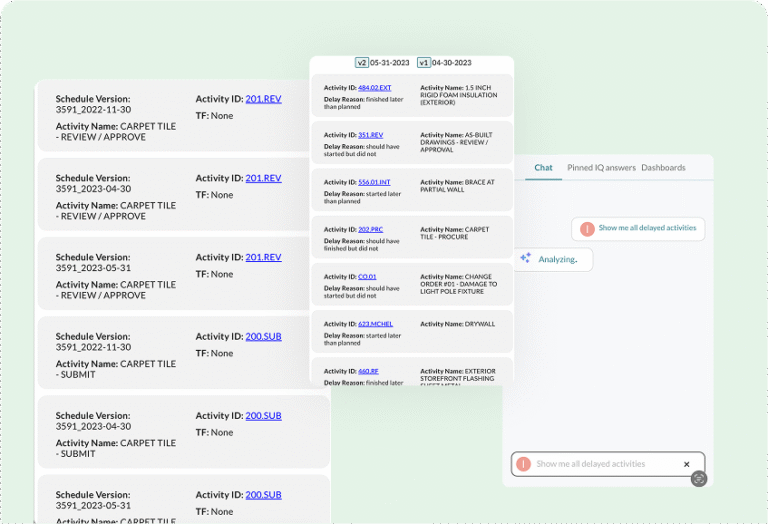Click the chat input field
Screen dimensions: 768x524
[608, 464]
